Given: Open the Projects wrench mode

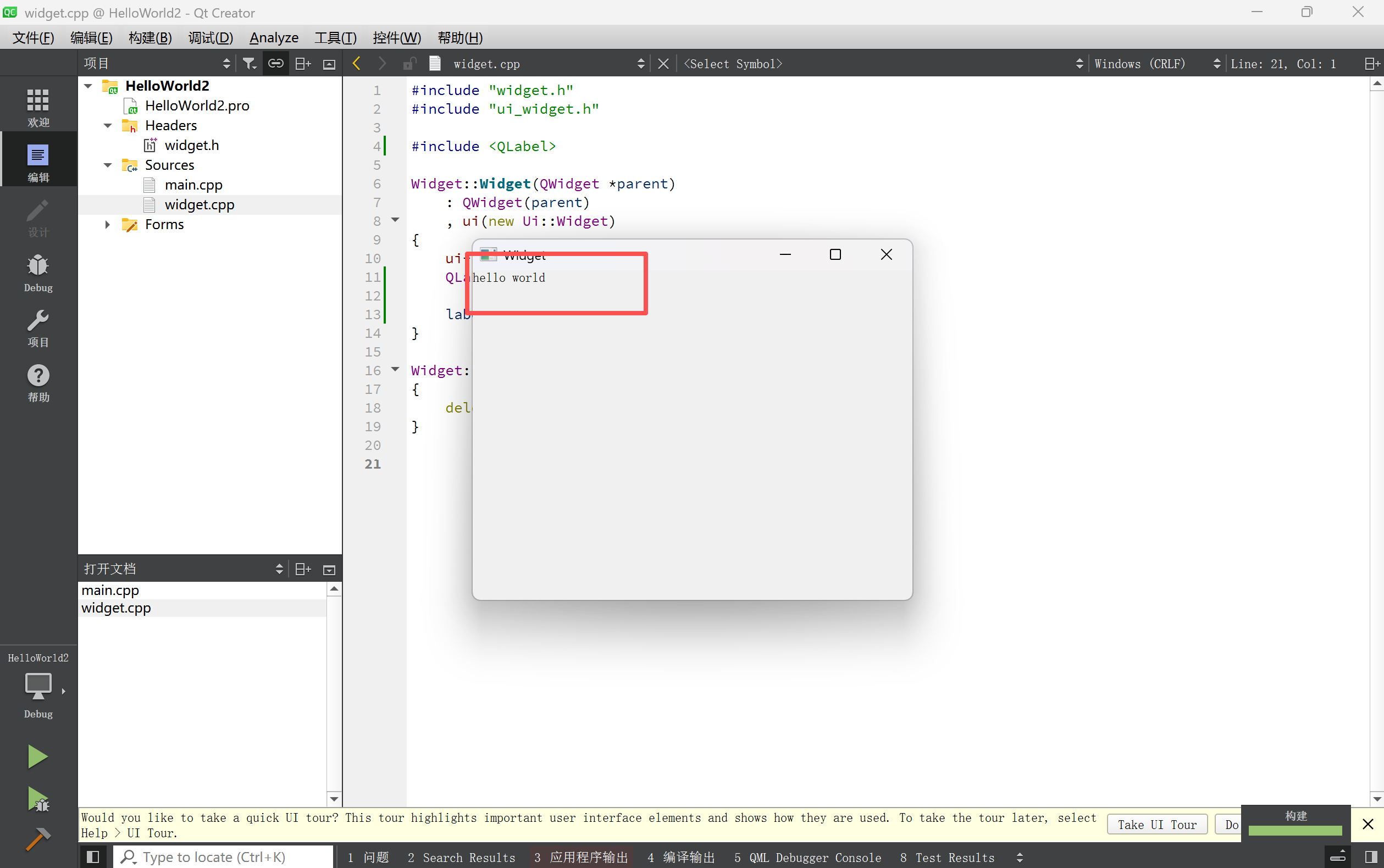Looking at the screenshot, I should [38, 327].
